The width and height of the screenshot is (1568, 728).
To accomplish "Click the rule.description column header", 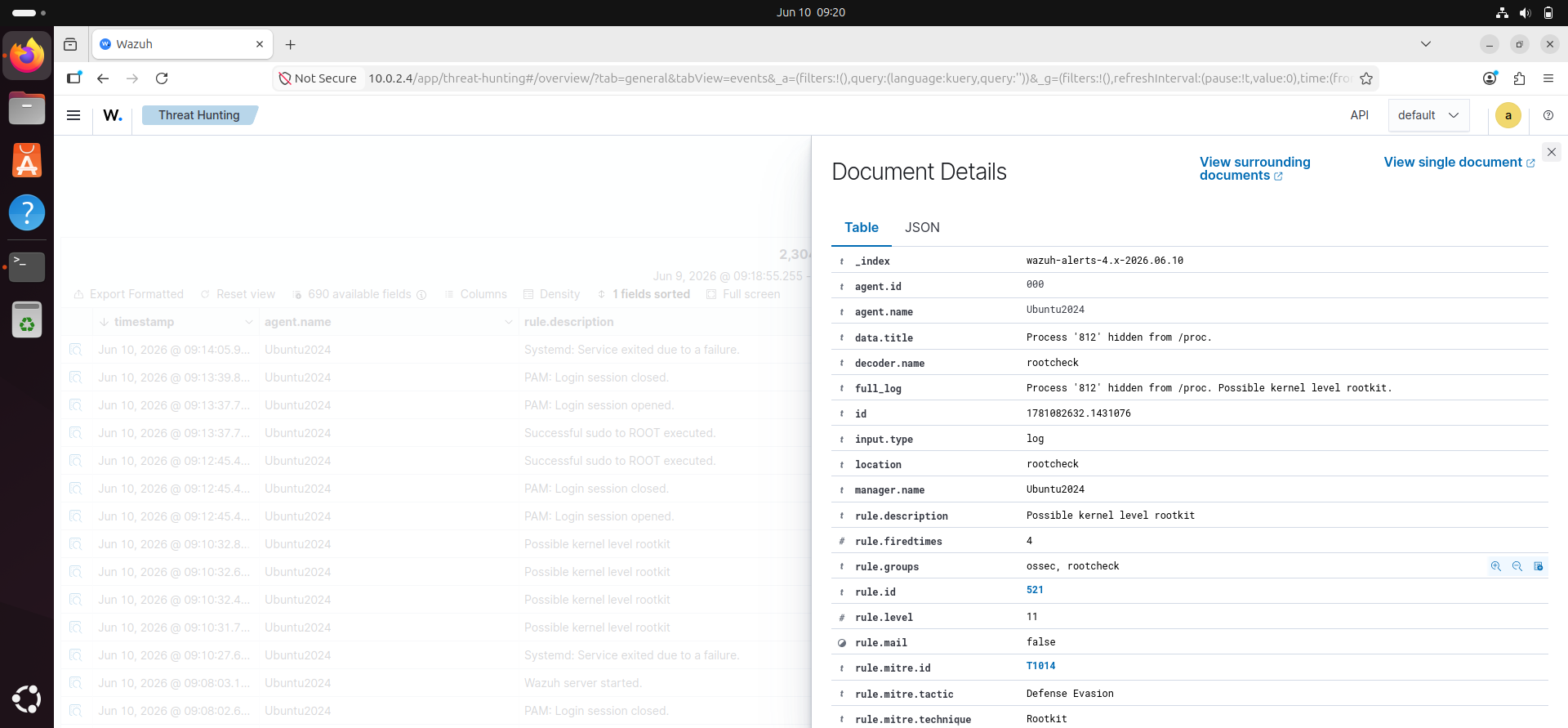I will pos(568,322).
